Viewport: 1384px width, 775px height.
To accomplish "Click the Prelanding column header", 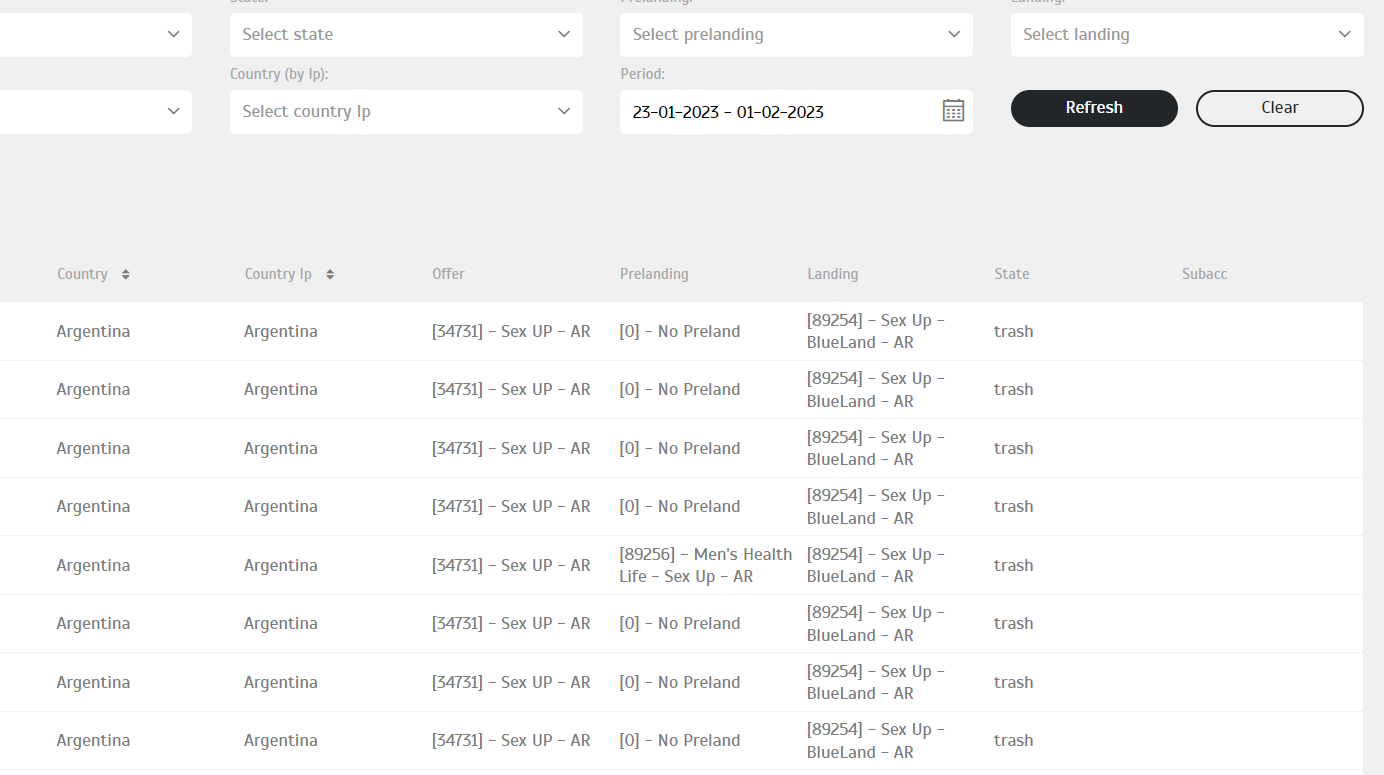I will coord(654,274).
